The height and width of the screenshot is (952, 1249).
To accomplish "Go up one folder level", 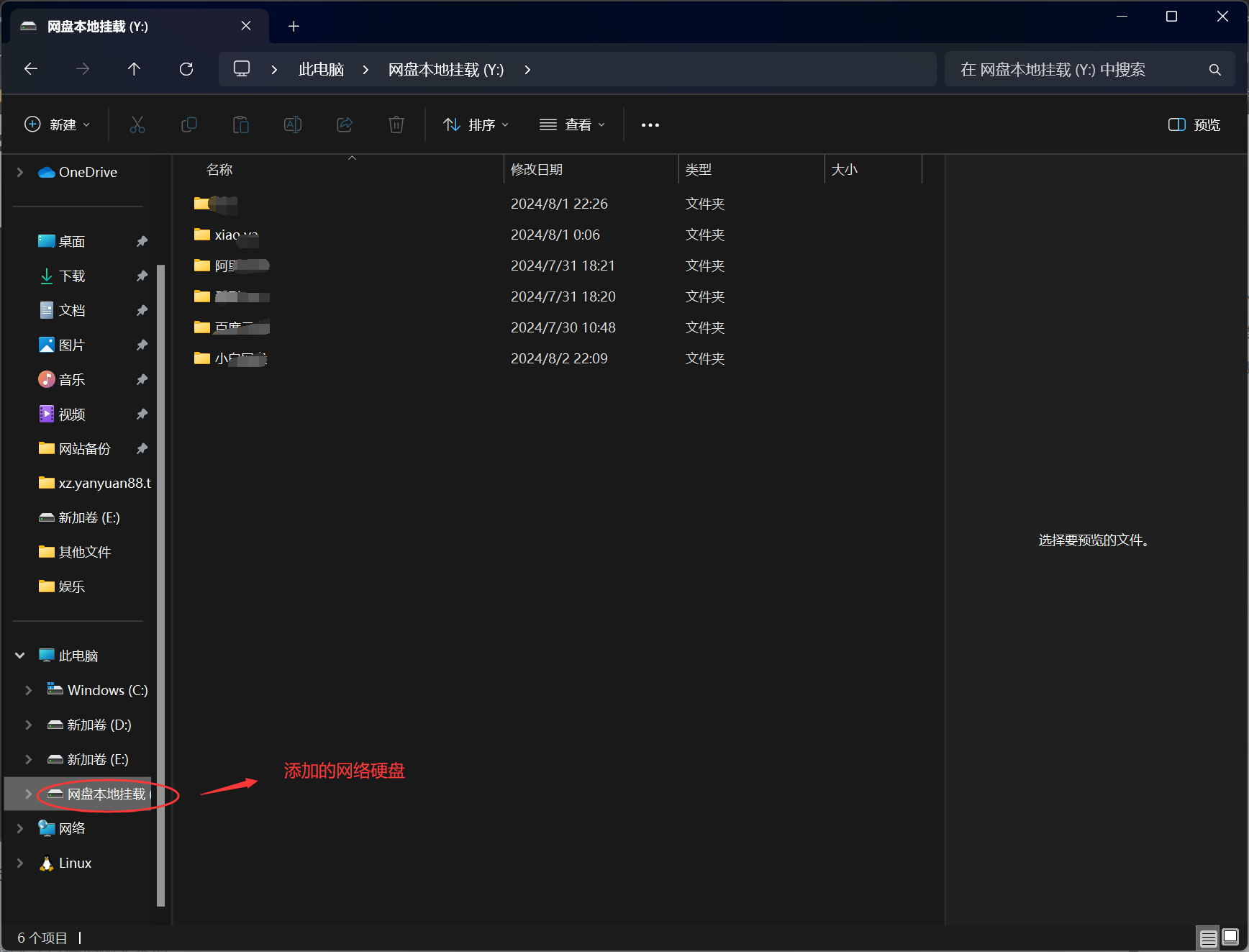I will click(134, 69).
